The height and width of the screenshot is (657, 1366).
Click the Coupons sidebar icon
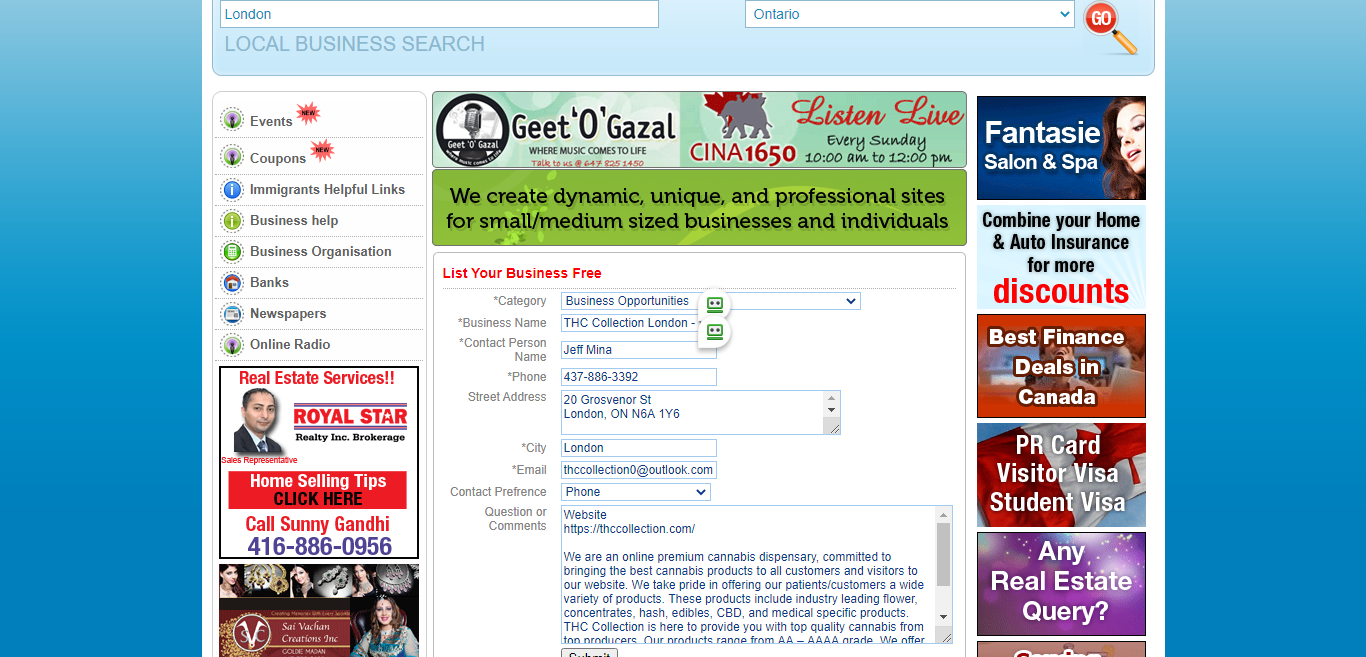(232, 157)
